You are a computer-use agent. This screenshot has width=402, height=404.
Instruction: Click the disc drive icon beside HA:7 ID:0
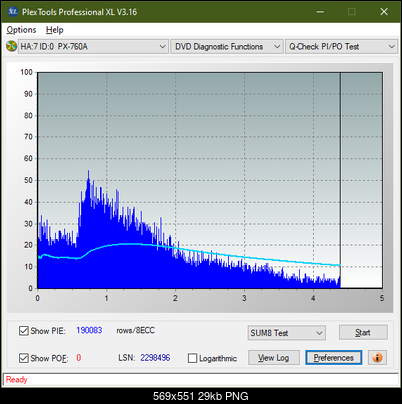point(11,46)
